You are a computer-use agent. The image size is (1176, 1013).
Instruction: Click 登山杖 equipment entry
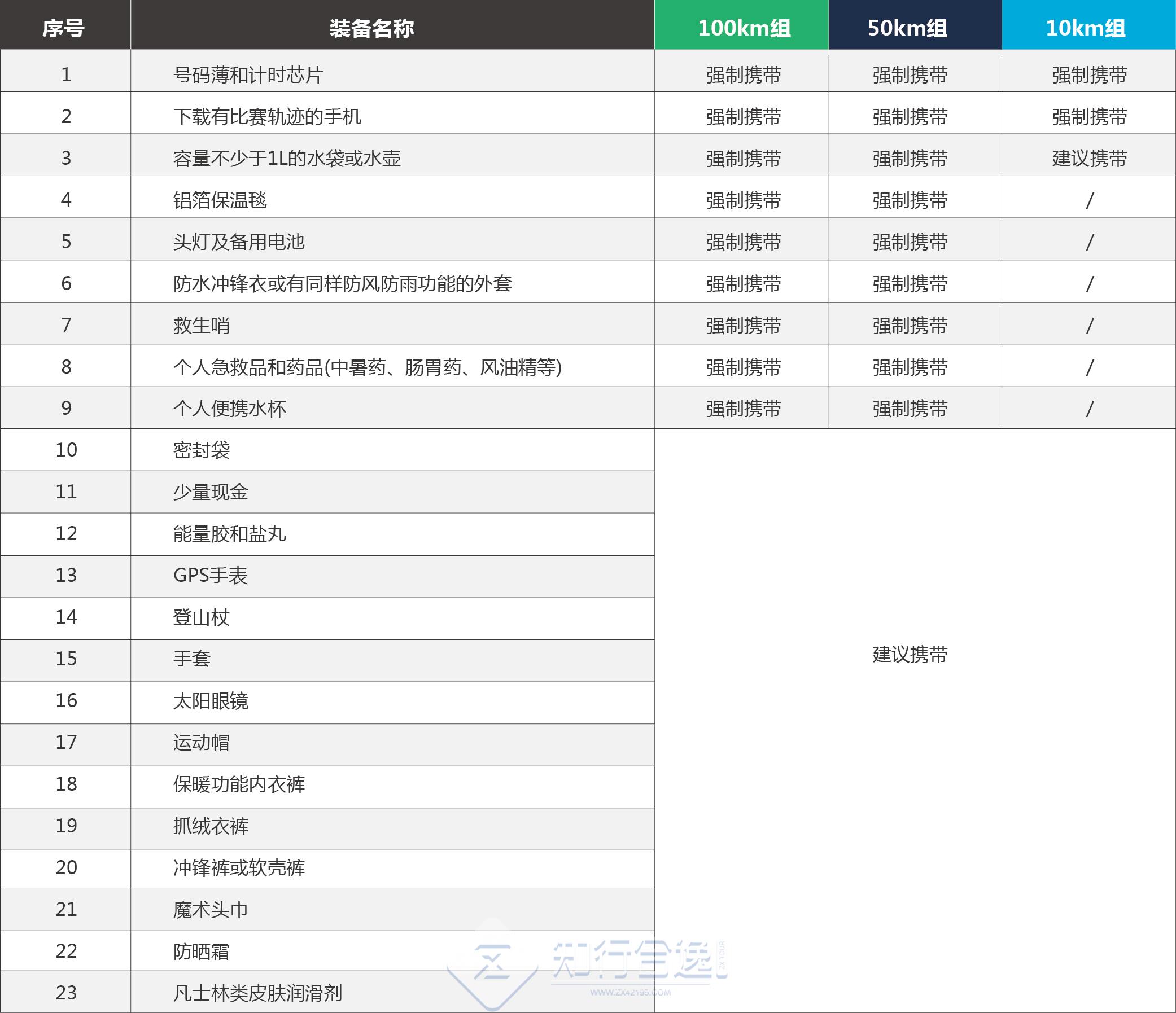click(202, 617)
